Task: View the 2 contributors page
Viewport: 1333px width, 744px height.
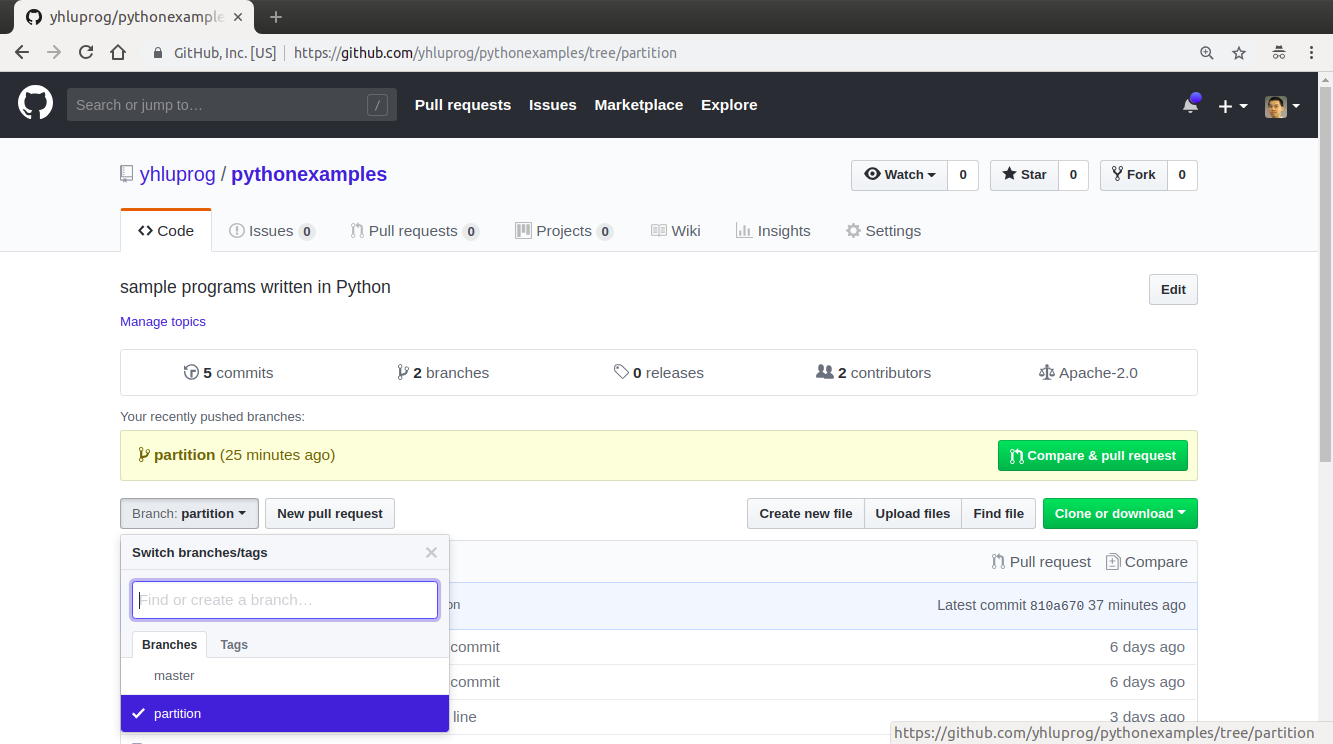Action: (x=874, y=373)
